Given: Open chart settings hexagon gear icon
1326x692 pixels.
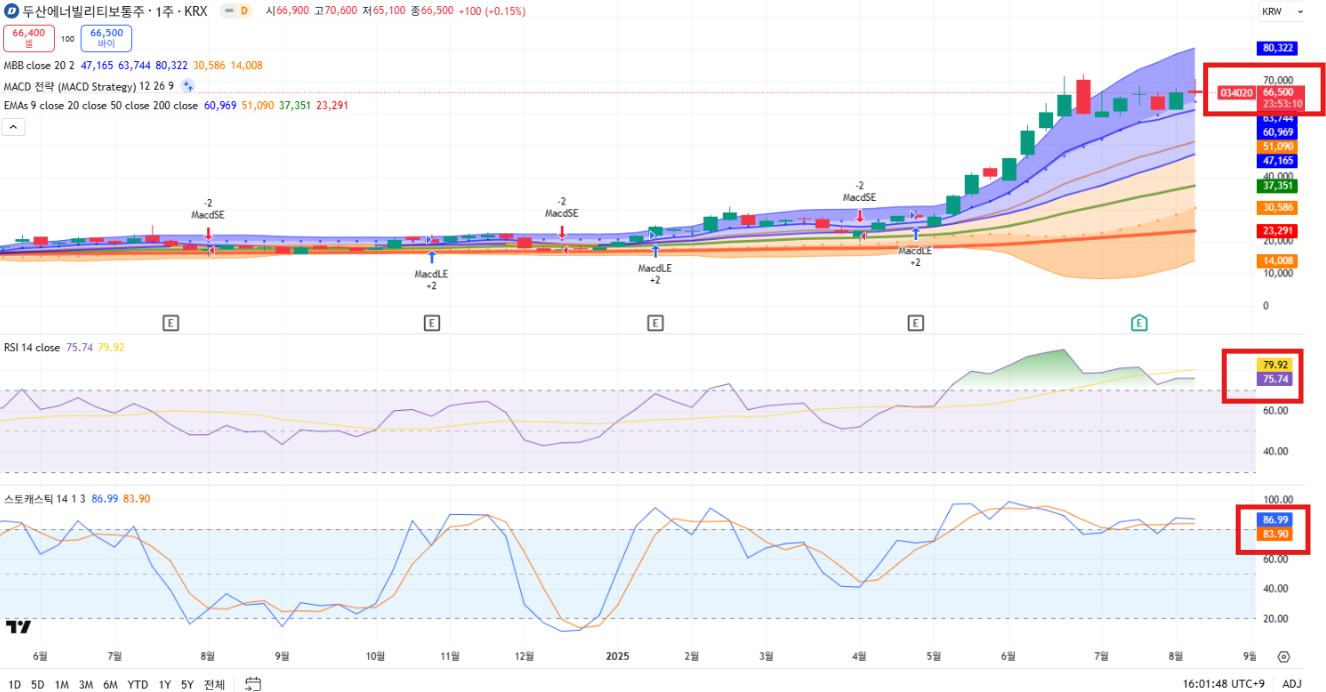Looking at the screenshot, I should click(x=1284, y=658).
